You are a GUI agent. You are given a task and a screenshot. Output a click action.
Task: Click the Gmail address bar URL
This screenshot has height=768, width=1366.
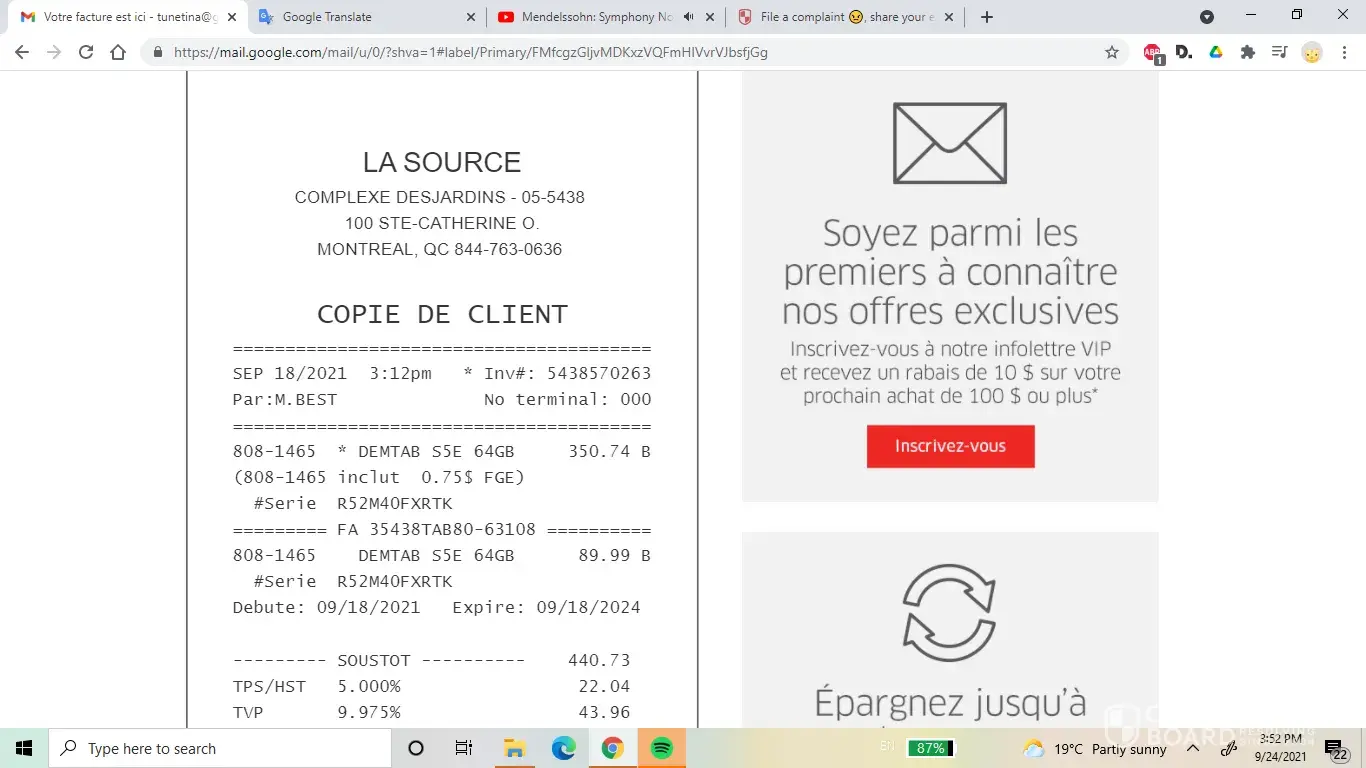coord(470,53)
